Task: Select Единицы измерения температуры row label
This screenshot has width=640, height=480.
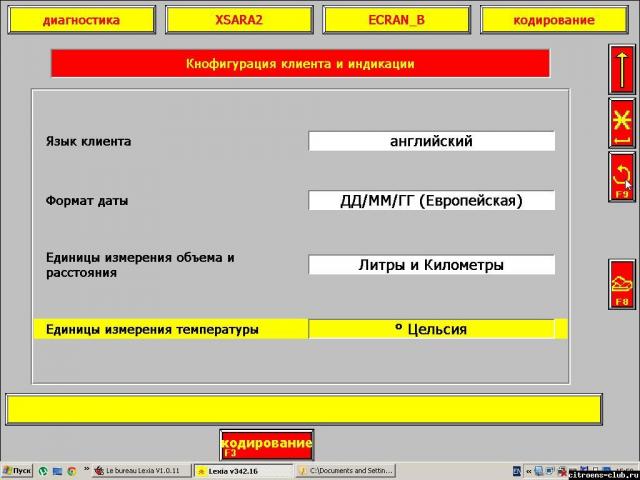Action: (x=152, y=329)
